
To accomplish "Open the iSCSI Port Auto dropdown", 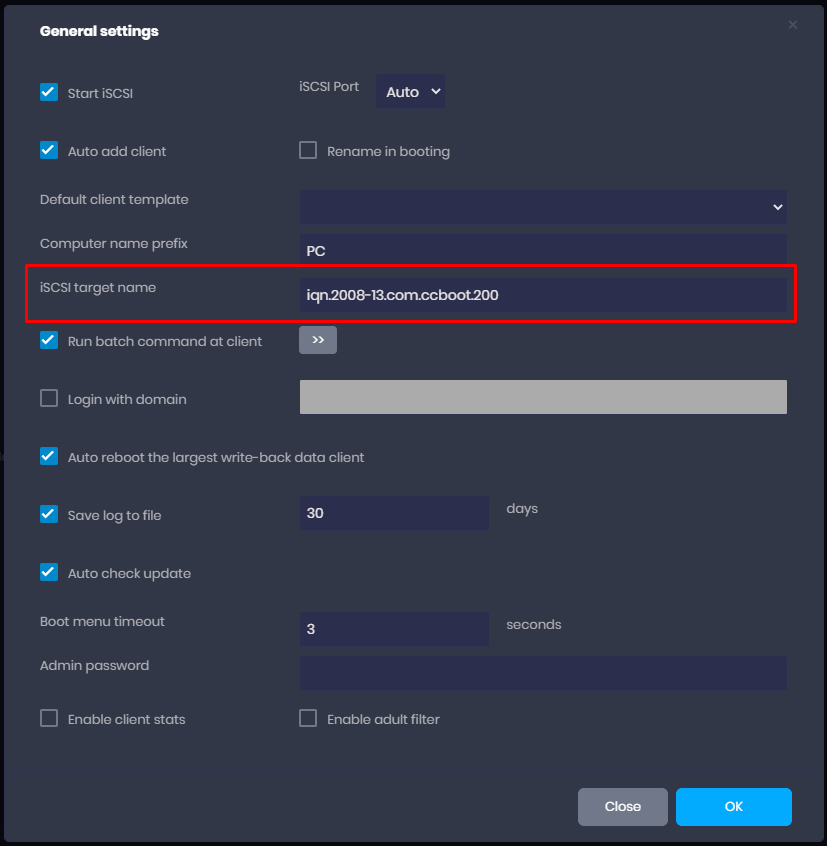I will click(x=410, y=92).
